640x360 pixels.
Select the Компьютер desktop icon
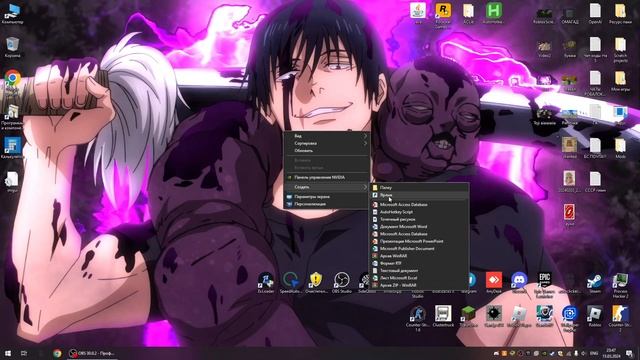[12, 13]
